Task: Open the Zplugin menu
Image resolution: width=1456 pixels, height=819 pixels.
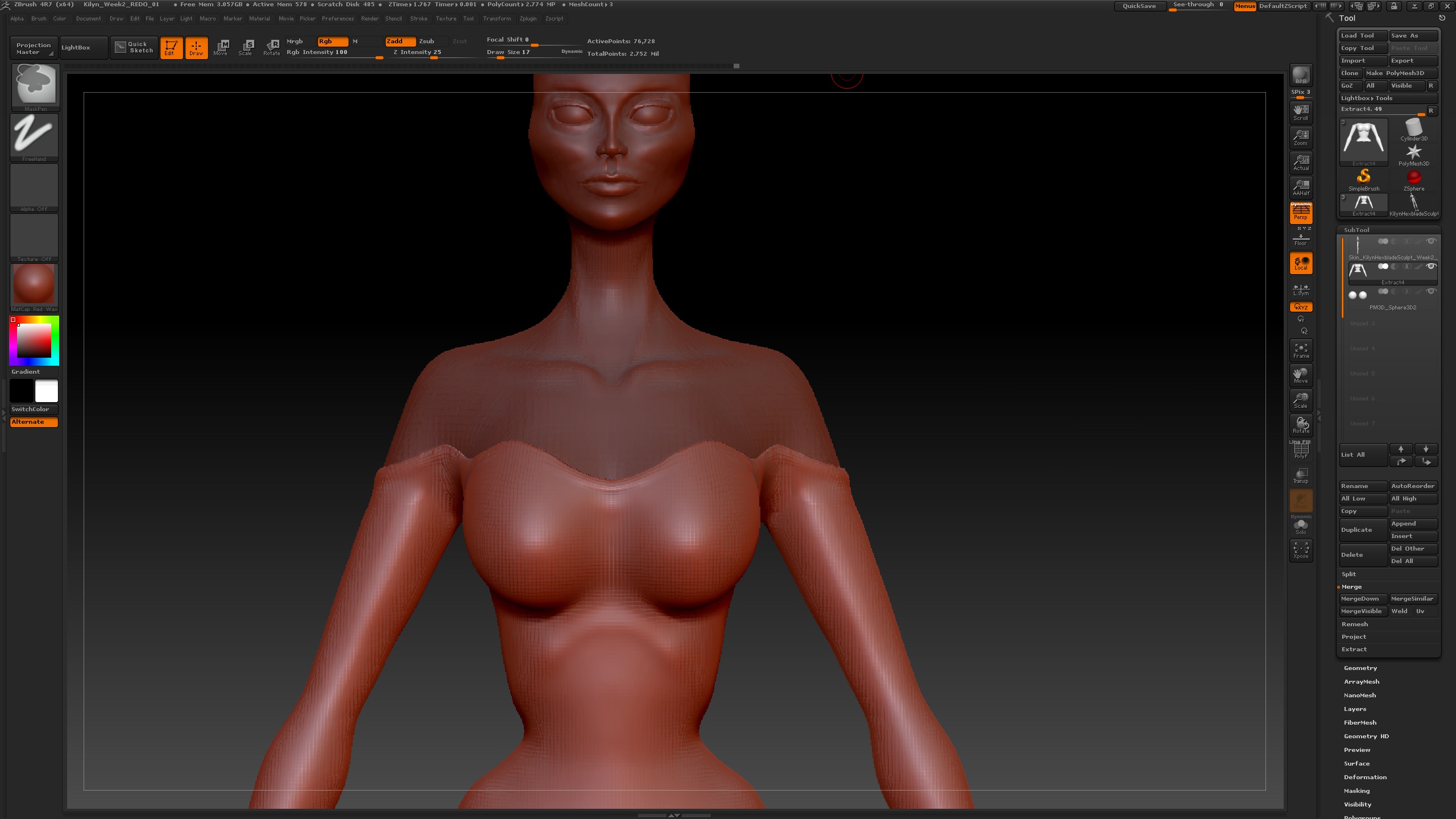Action: 527,18
